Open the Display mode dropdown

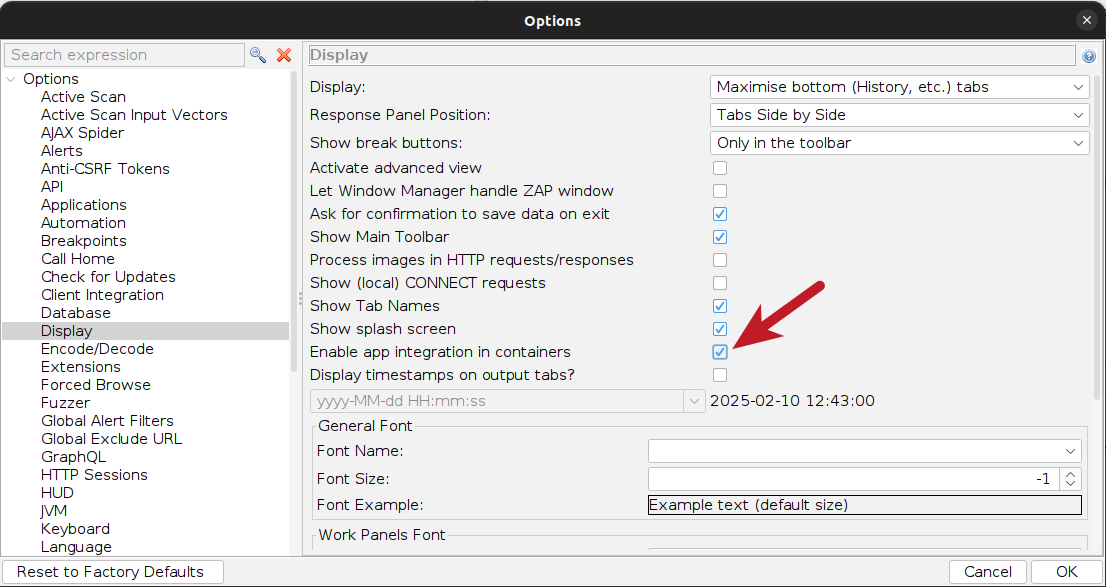tap(899, 88)
